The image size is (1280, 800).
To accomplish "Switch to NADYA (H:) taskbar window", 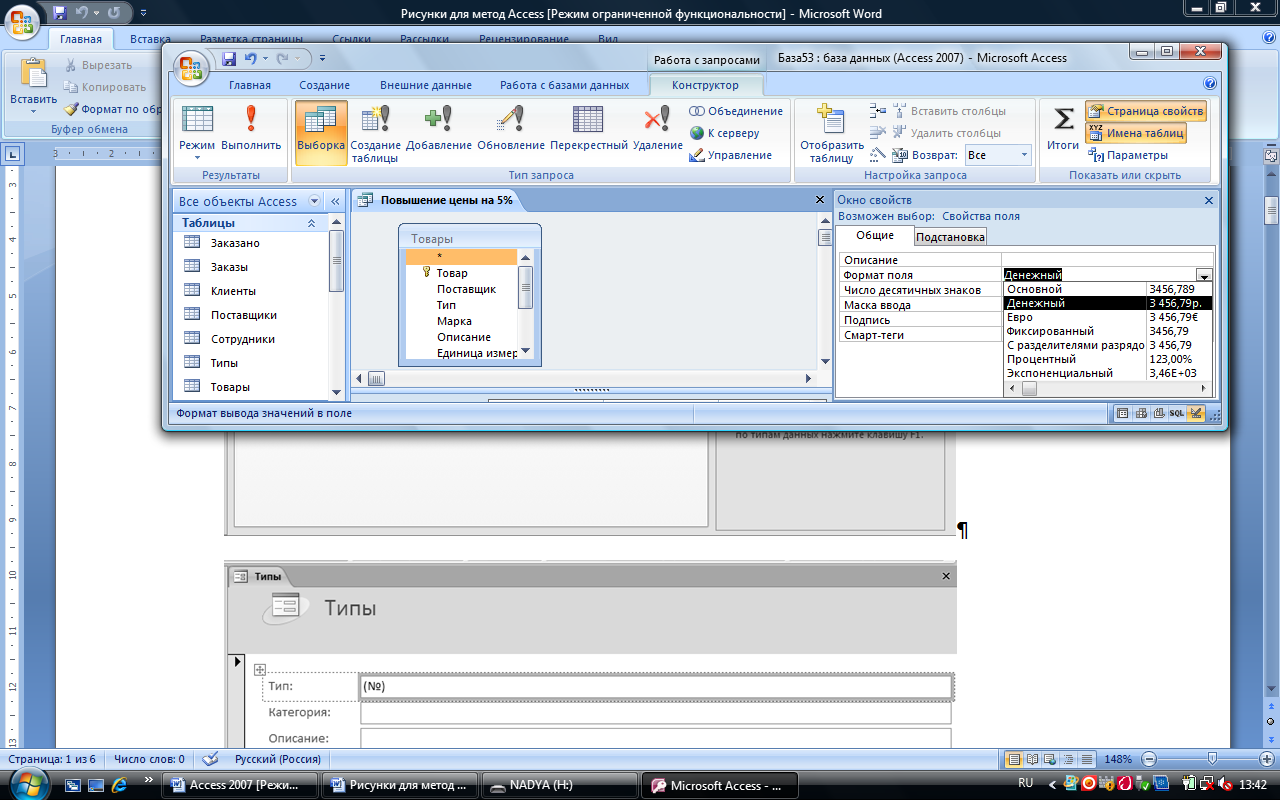I will point(561,786).
